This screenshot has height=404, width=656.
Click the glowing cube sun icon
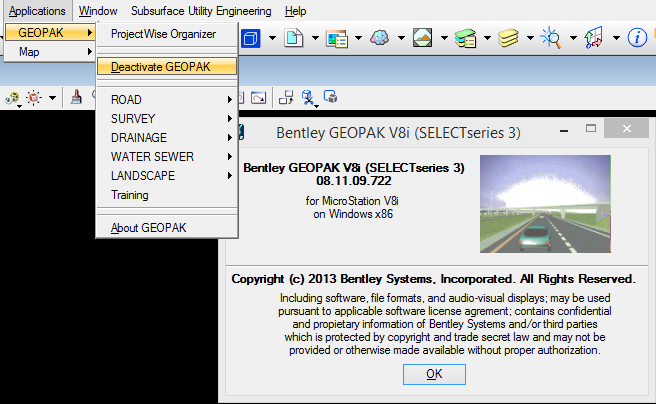34,98
